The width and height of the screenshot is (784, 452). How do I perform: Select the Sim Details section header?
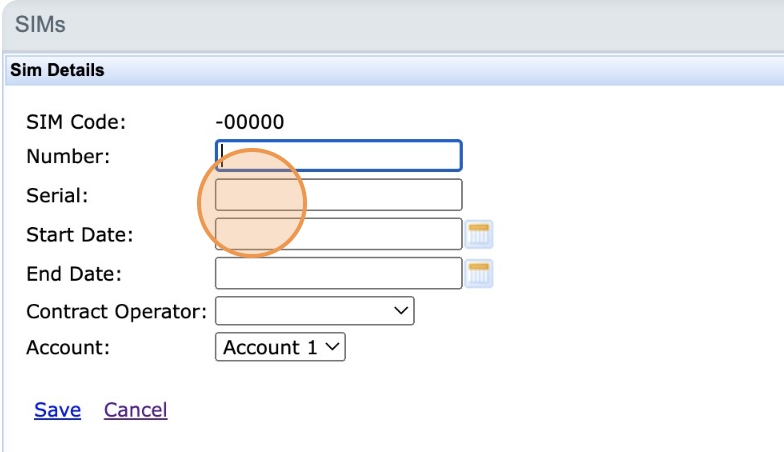tap(57, 71)
